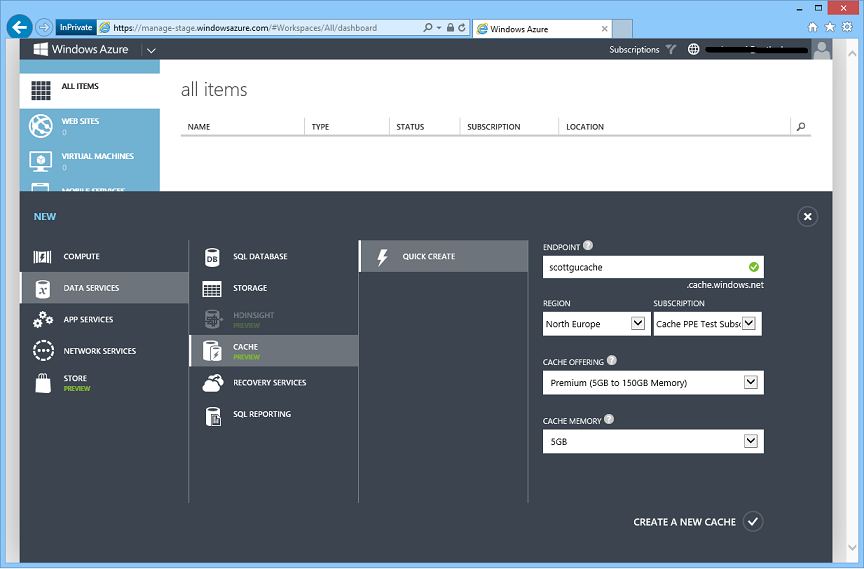This screenshot has height=569, width=864.
Task: Click the browser Forward arrow button
Action: coord(44,27)
